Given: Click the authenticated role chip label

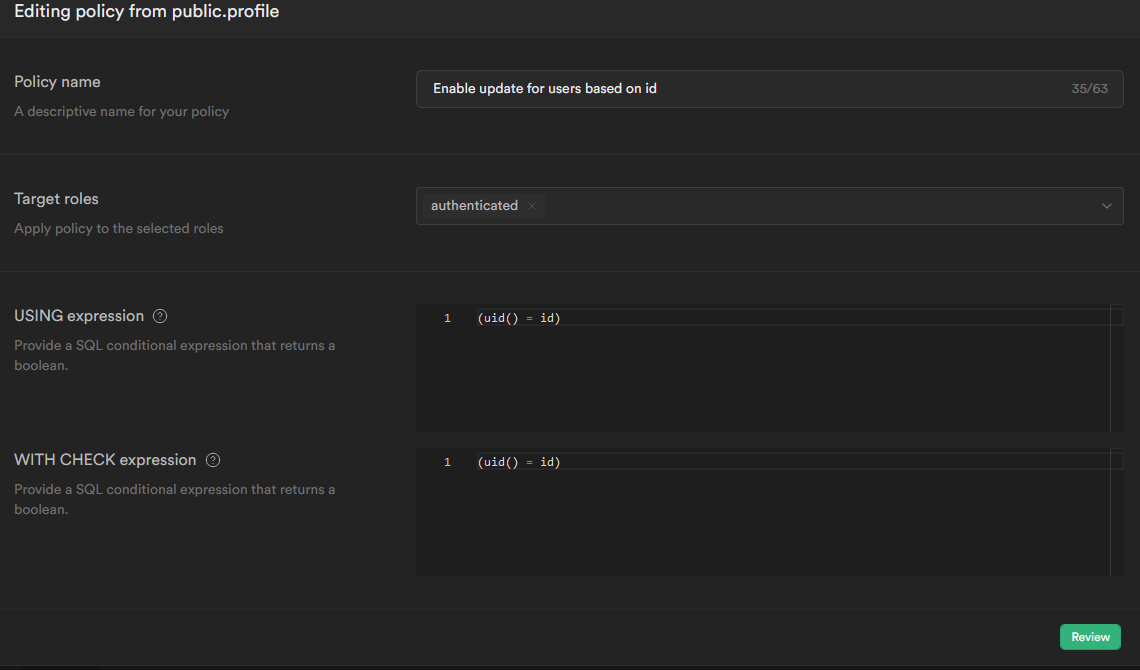Looking at the screenshot, I should click(x=474, y=206).
